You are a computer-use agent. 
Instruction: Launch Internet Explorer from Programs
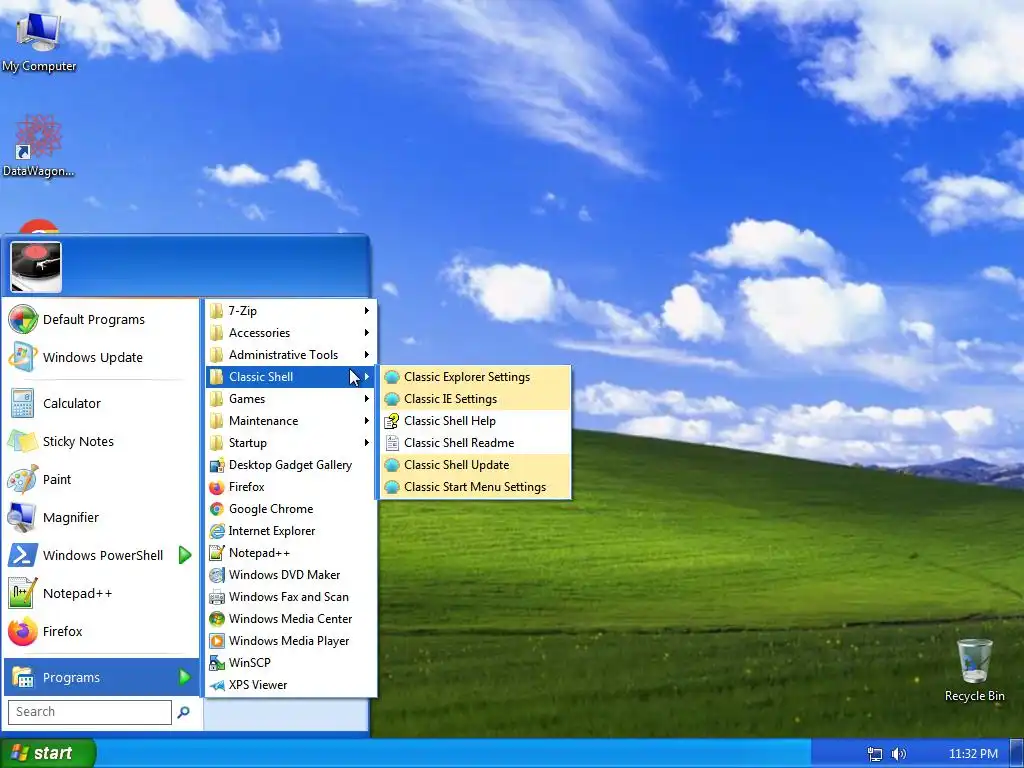pos(291,531)
